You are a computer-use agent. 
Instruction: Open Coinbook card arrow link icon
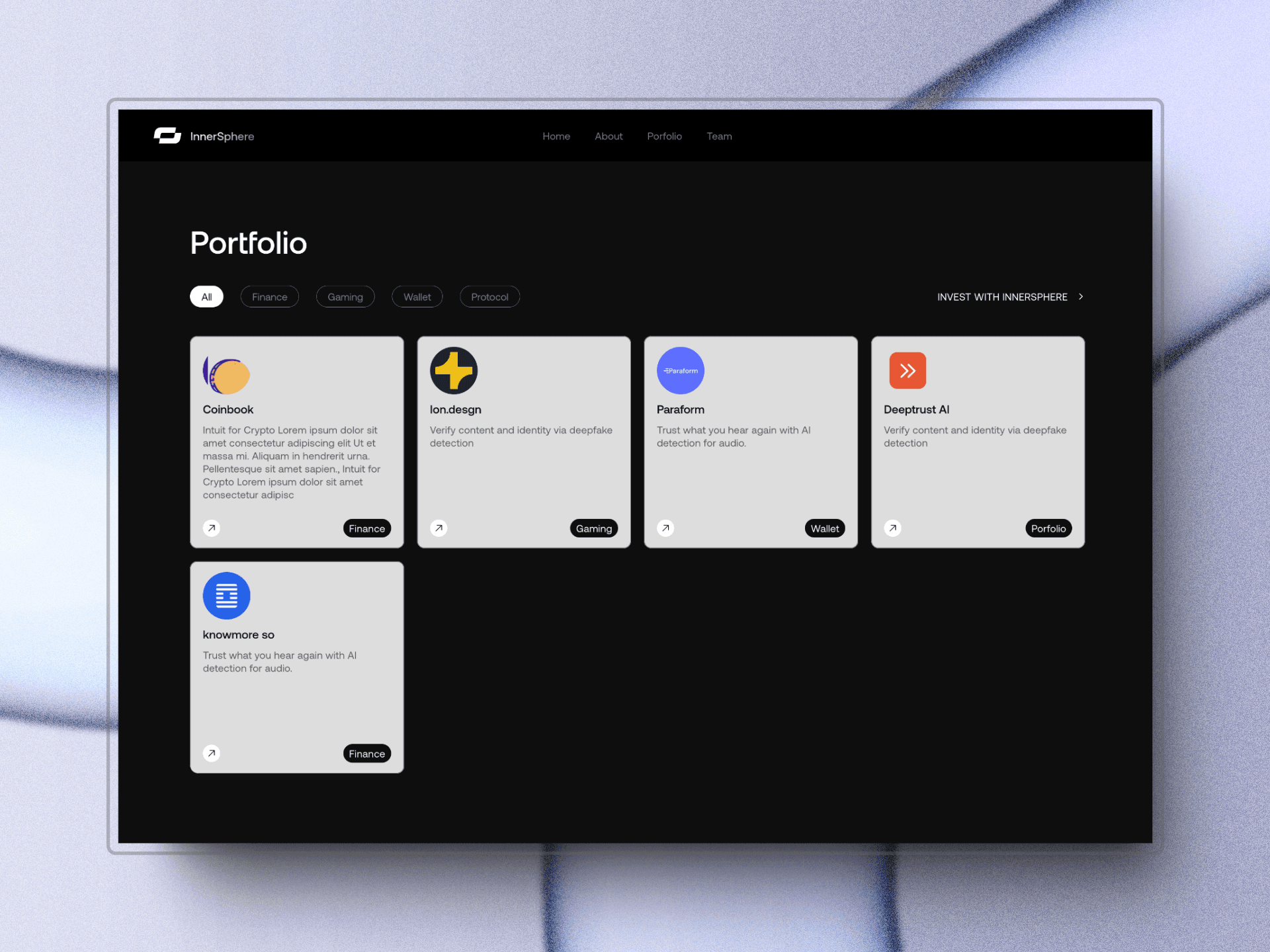(x=212, y=528)
